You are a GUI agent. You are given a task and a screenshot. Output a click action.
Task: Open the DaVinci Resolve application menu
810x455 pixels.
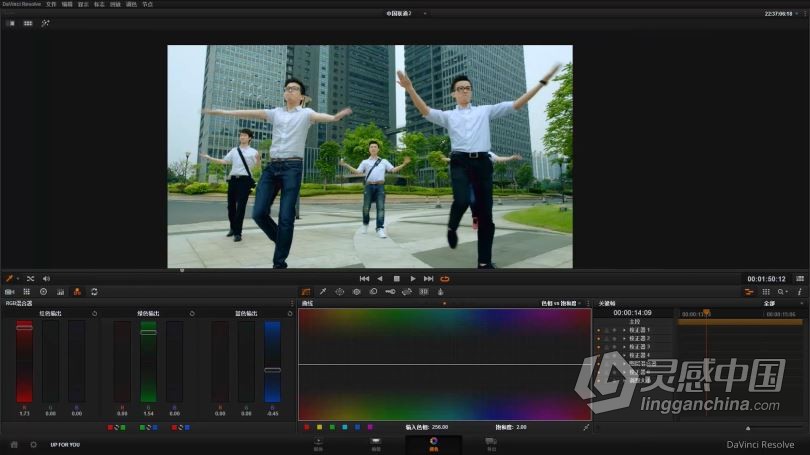tap(21, 4)
